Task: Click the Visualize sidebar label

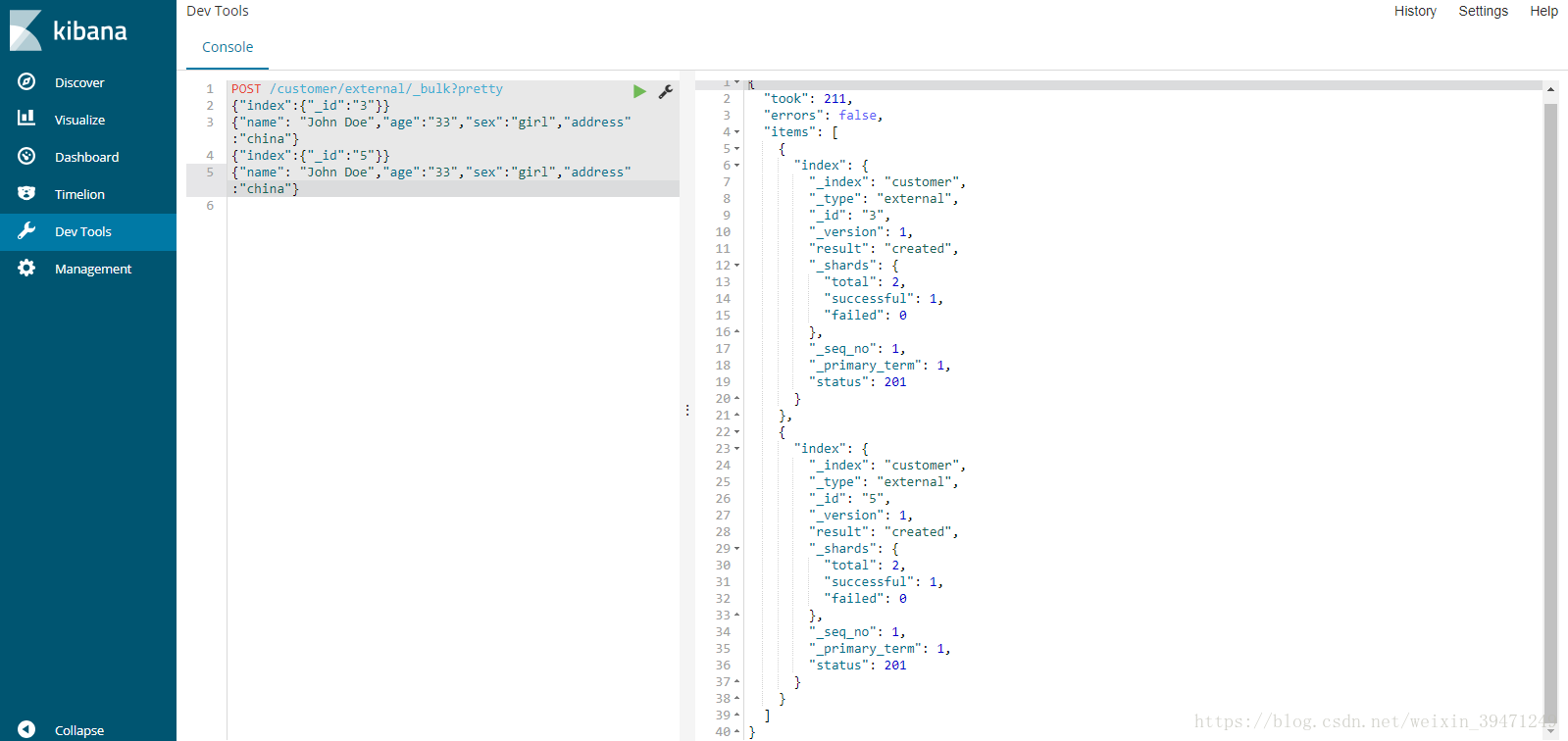Action: [79, 121]
